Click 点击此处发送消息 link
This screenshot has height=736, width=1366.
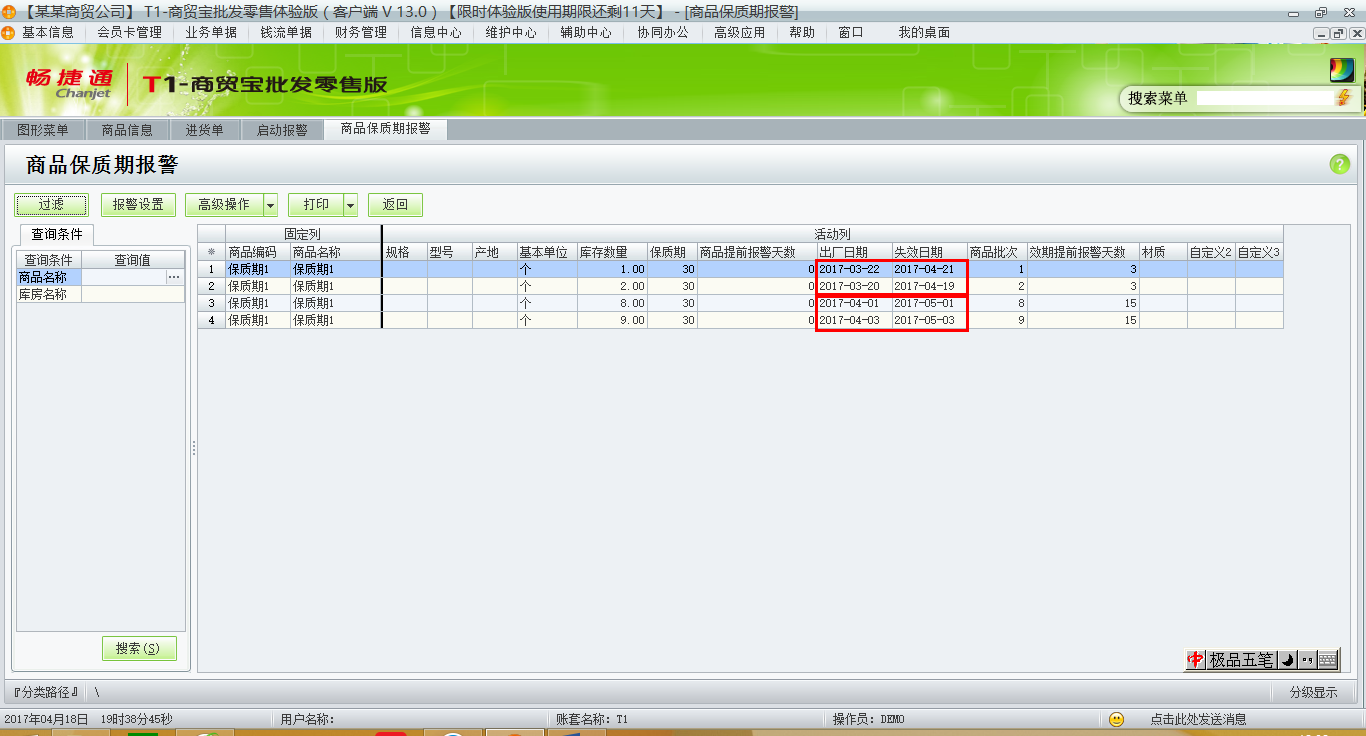click(1198, 719)
